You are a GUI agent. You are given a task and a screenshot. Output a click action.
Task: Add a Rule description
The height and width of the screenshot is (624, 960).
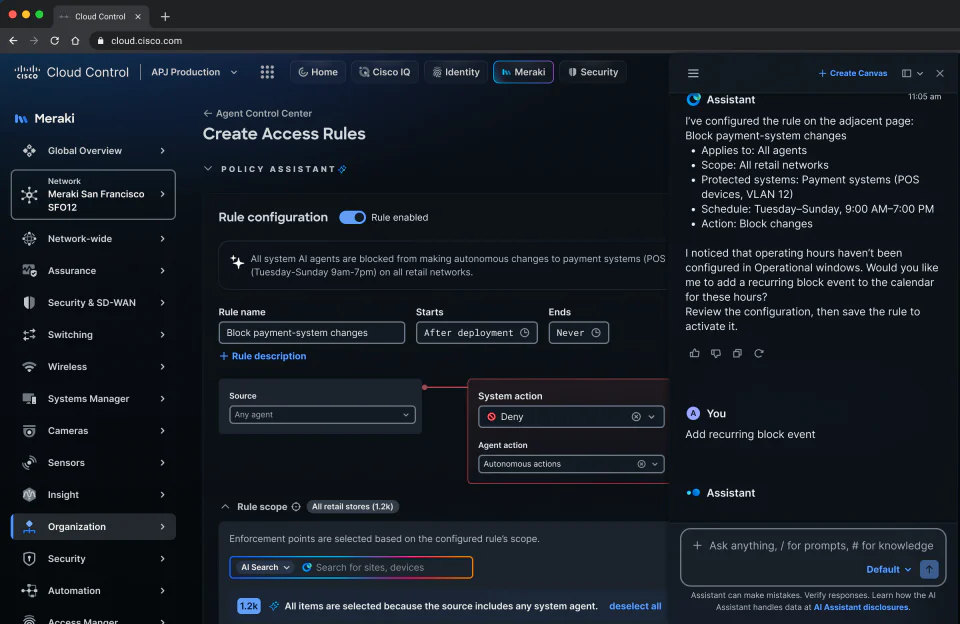tap(263, 356)
